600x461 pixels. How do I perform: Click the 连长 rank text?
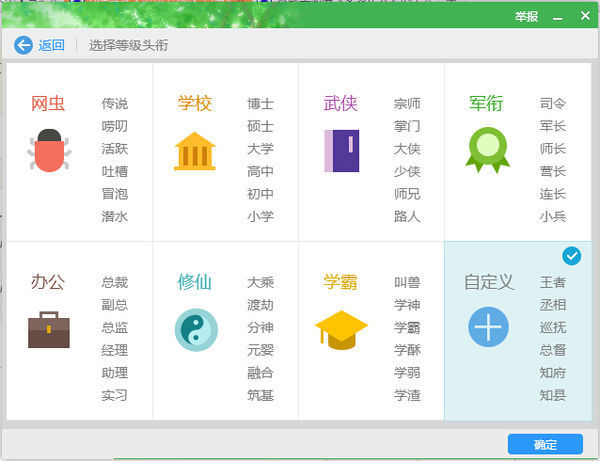point(553,194)
